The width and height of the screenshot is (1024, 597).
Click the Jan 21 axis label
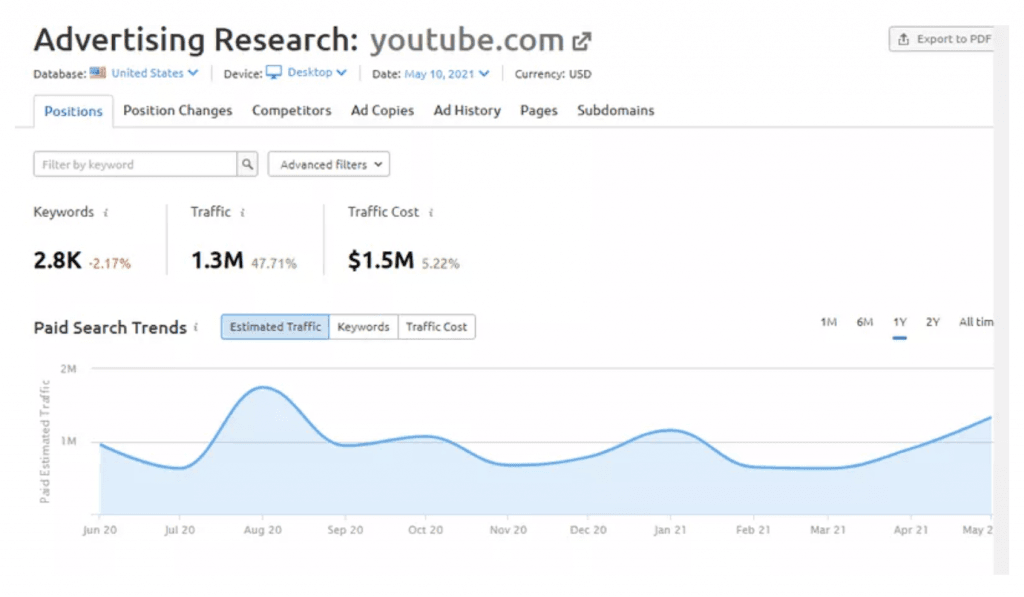point(670,530)
